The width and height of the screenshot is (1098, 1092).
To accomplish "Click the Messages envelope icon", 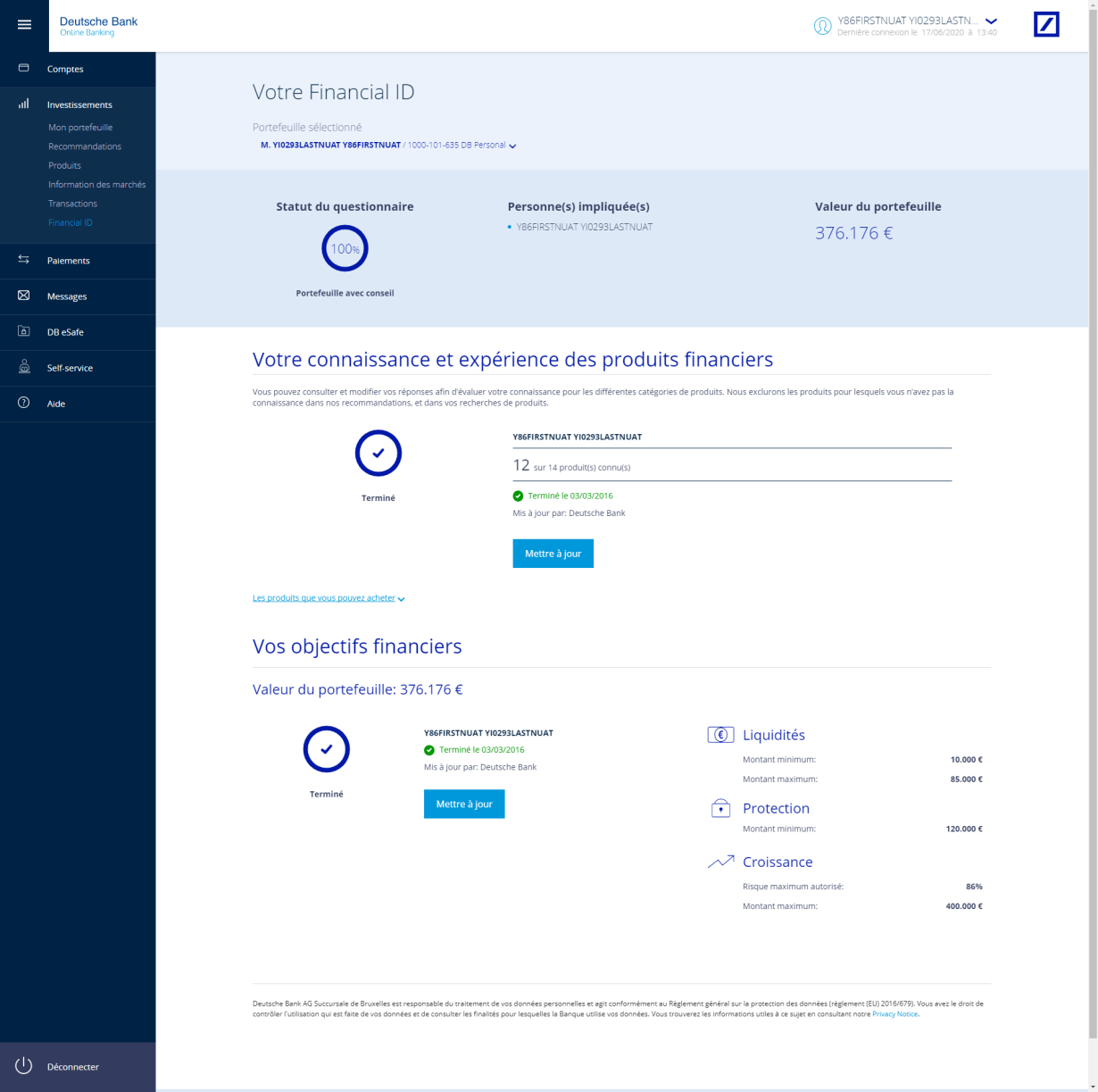I will tap(24, 296).
